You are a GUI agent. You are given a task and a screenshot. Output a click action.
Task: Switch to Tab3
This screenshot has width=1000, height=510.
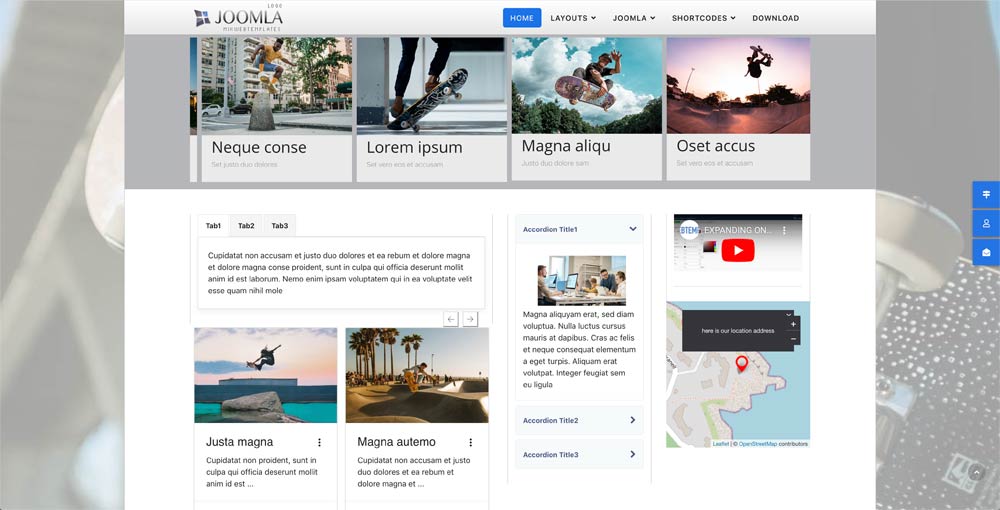tap(280, 226)
